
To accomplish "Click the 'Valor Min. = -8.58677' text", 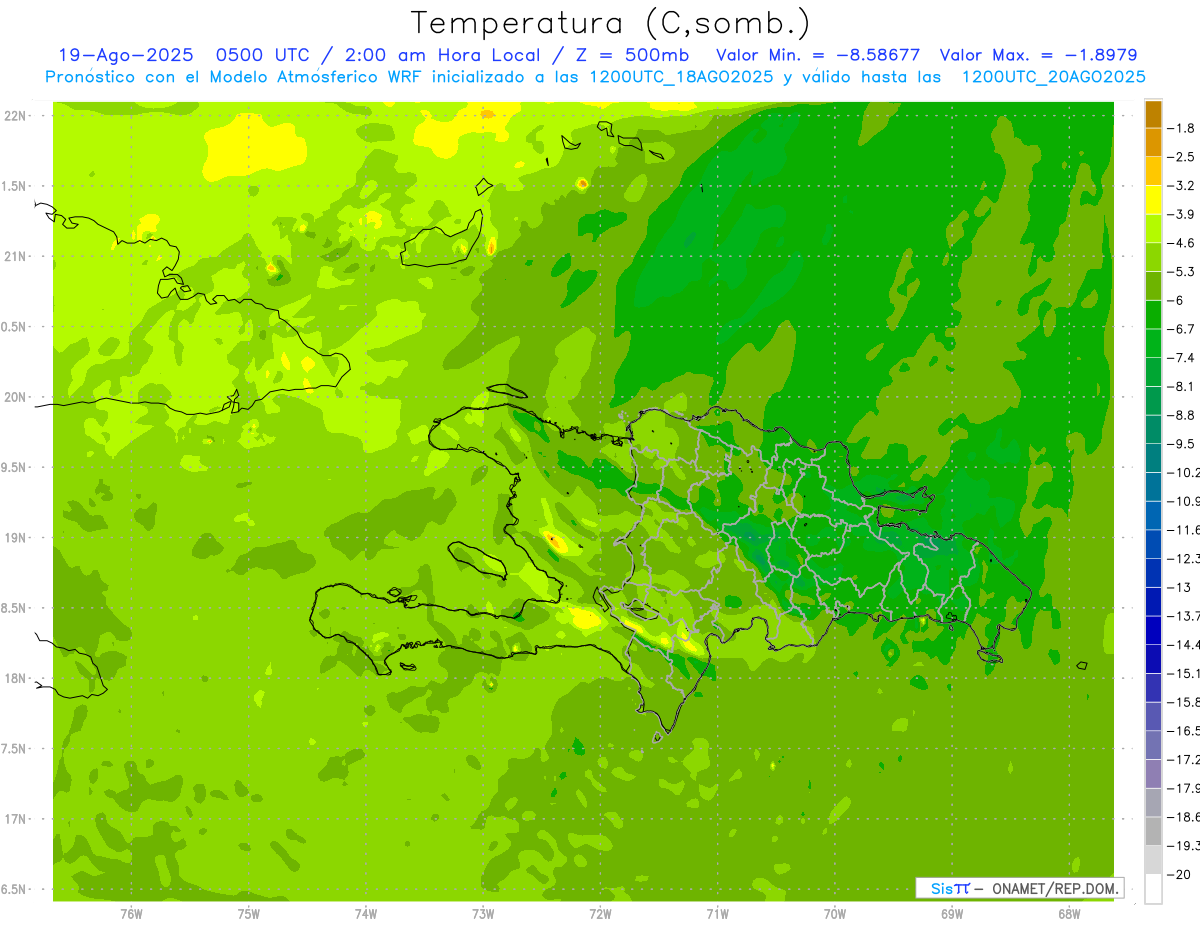I will 818,55.
